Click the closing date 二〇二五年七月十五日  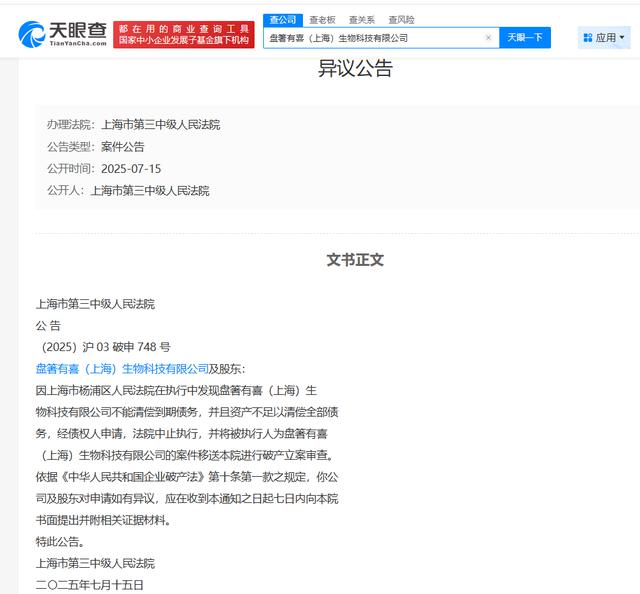pos(89,585)
